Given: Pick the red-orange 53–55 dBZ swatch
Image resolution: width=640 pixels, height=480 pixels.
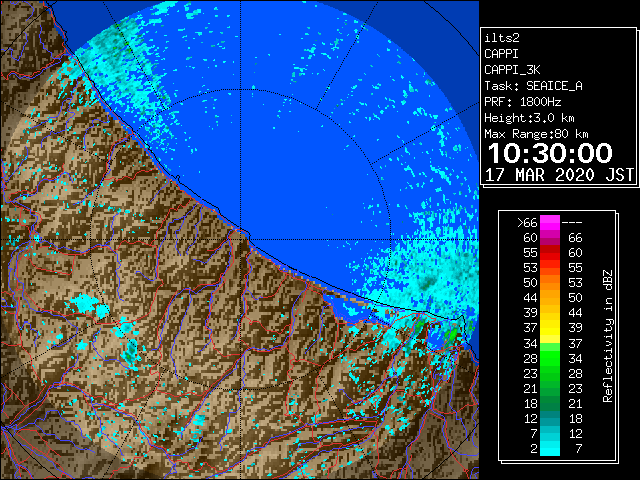Looking at the screenshot, I should (x=550, y=268).
